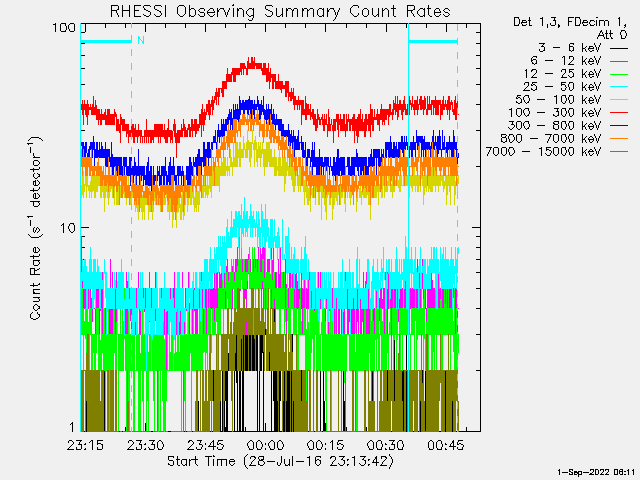
Task: Click the cyan 'N' night flag marker
Action: (141, 40)
